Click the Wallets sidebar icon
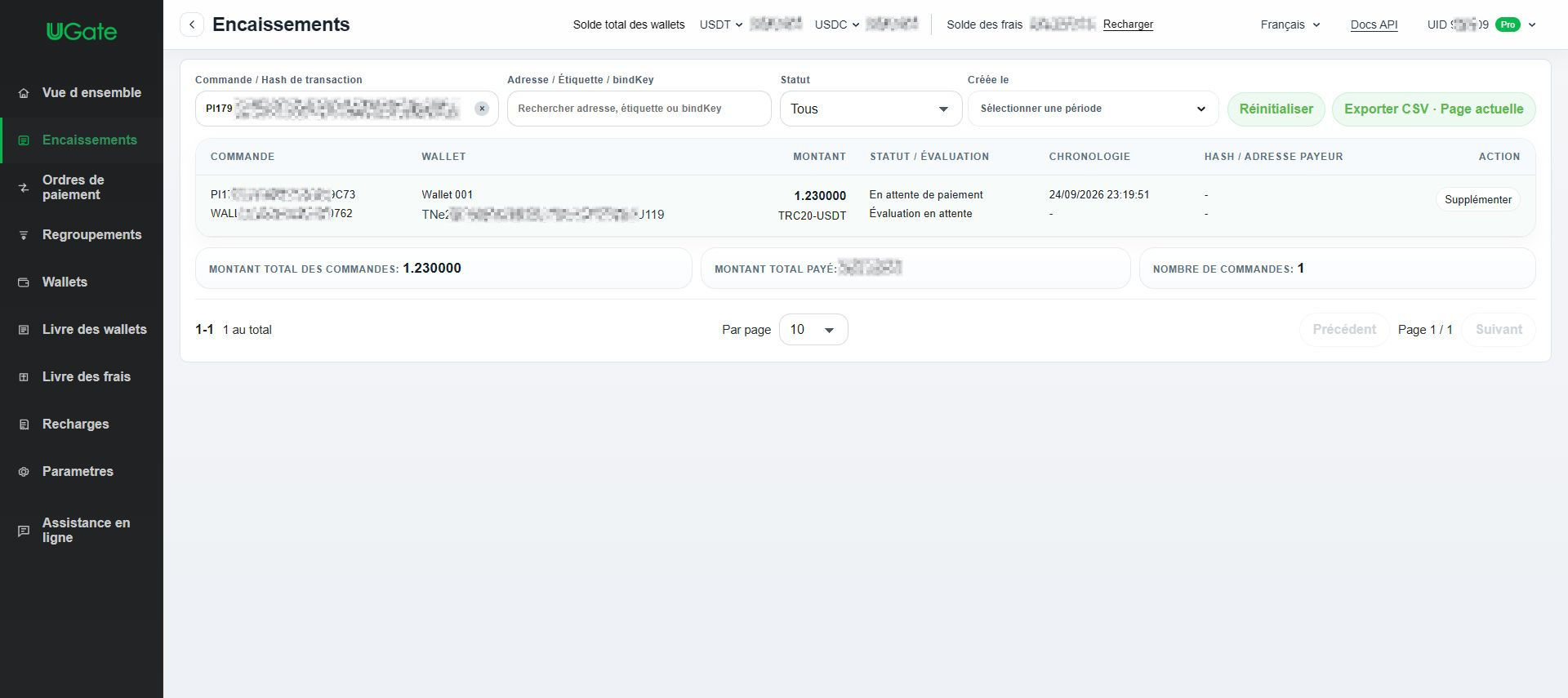The image size is (1568, 698). [x=24, y=282]
